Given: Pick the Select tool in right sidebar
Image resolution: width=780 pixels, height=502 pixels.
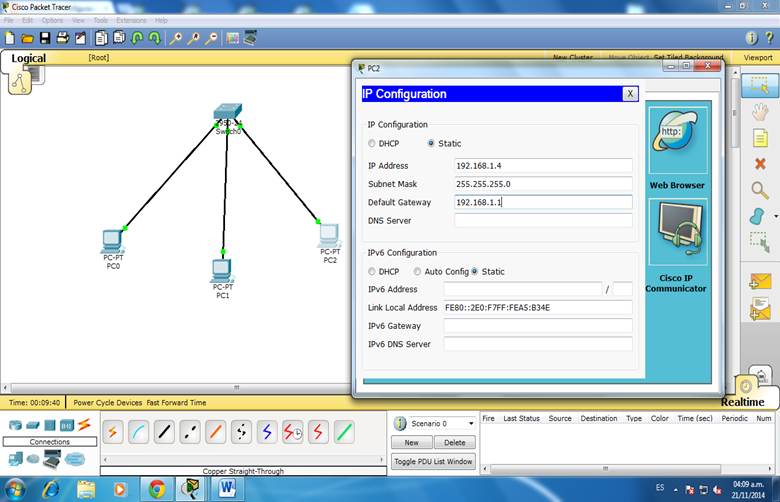Looking at the screenshot, I should [x=760, y=85].
